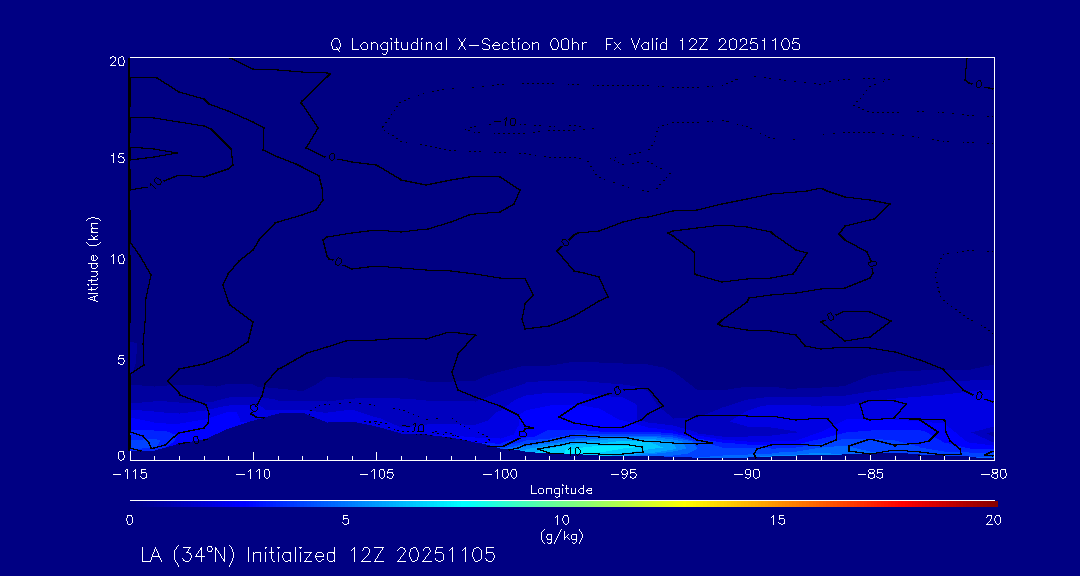Screen dimensions: 1080x576
Task: Click the '(g/kg)' colorbar units label
Action: point(561,536)
